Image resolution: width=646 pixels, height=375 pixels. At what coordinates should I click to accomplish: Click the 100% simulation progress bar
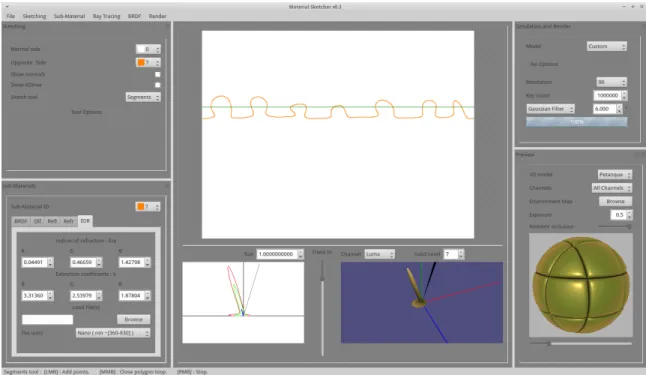(x=577, y=122)
